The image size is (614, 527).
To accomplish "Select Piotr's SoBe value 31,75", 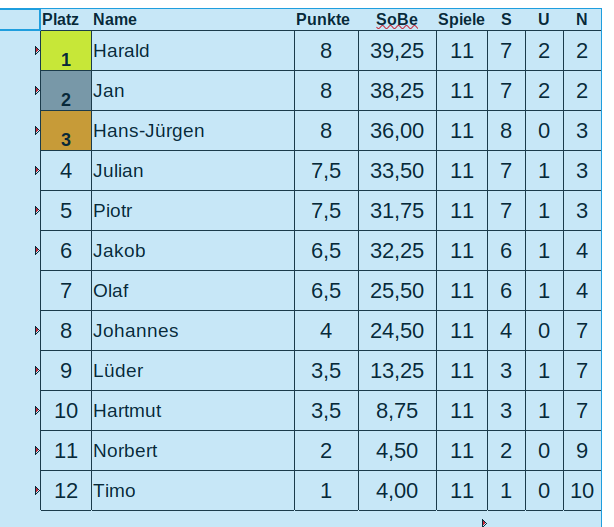I will click(397, 211).
